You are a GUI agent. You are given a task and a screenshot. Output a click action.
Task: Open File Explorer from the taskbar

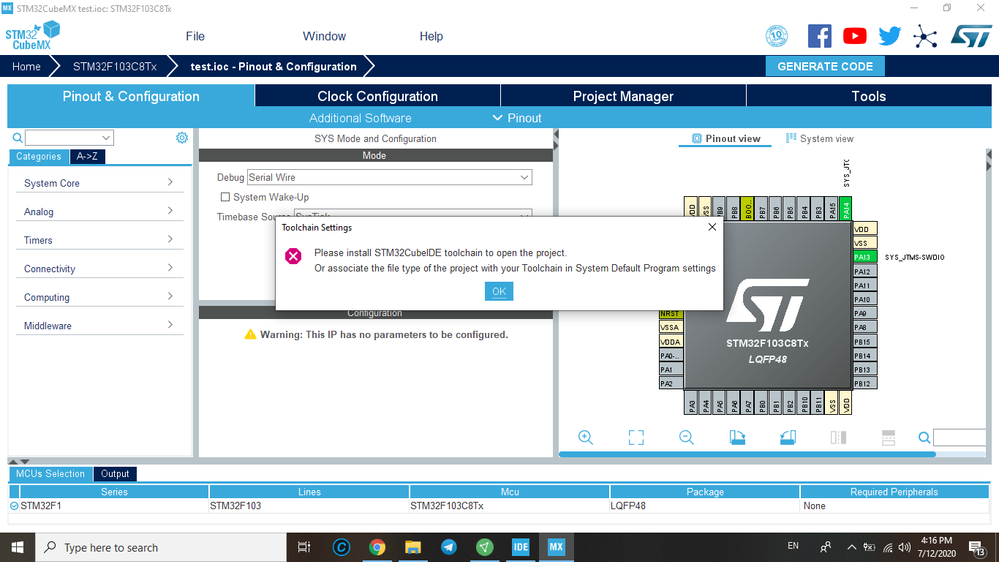tap(413, 547)
